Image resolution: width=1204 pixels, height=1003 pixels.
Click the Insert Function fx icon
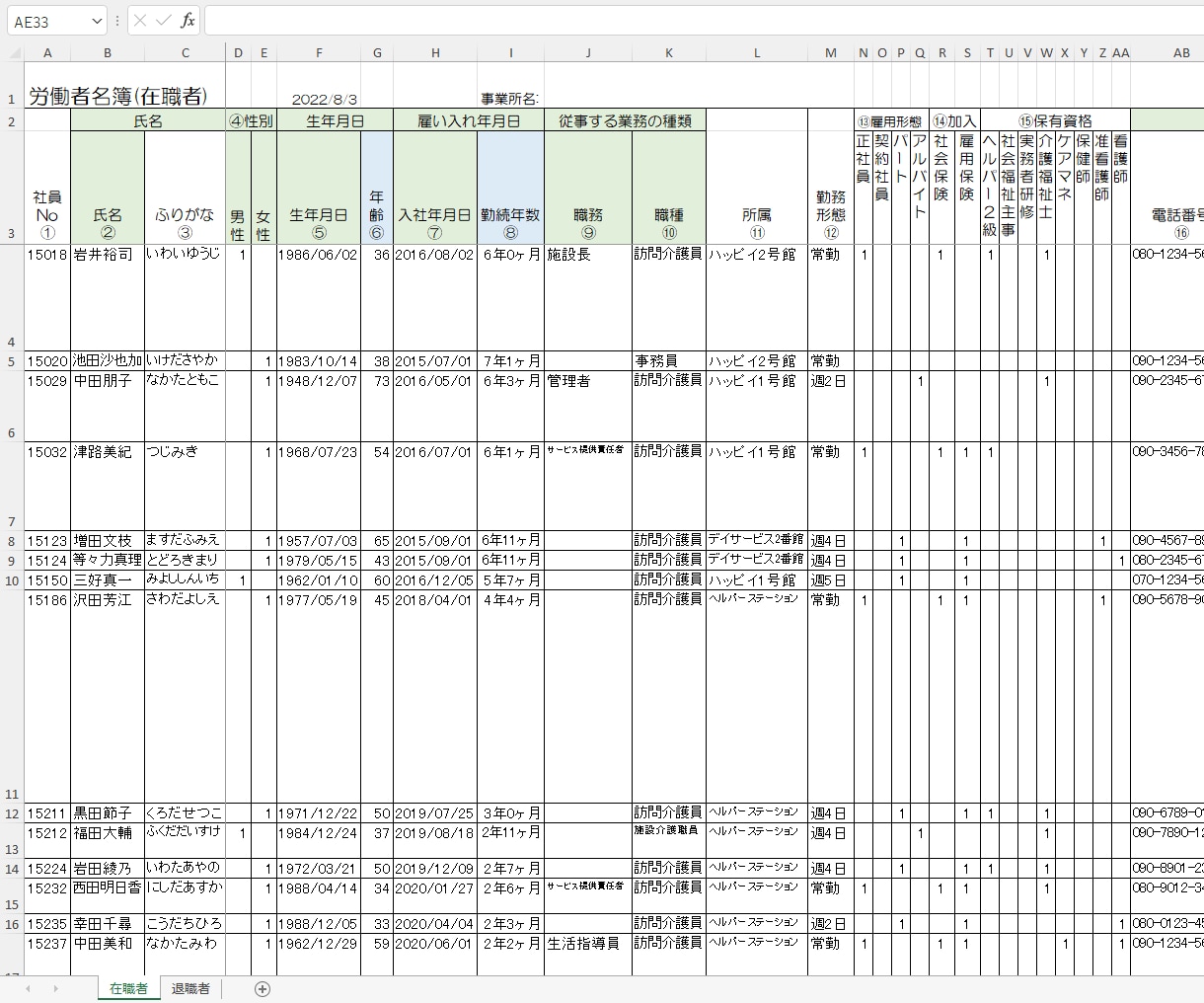[188, 21]
